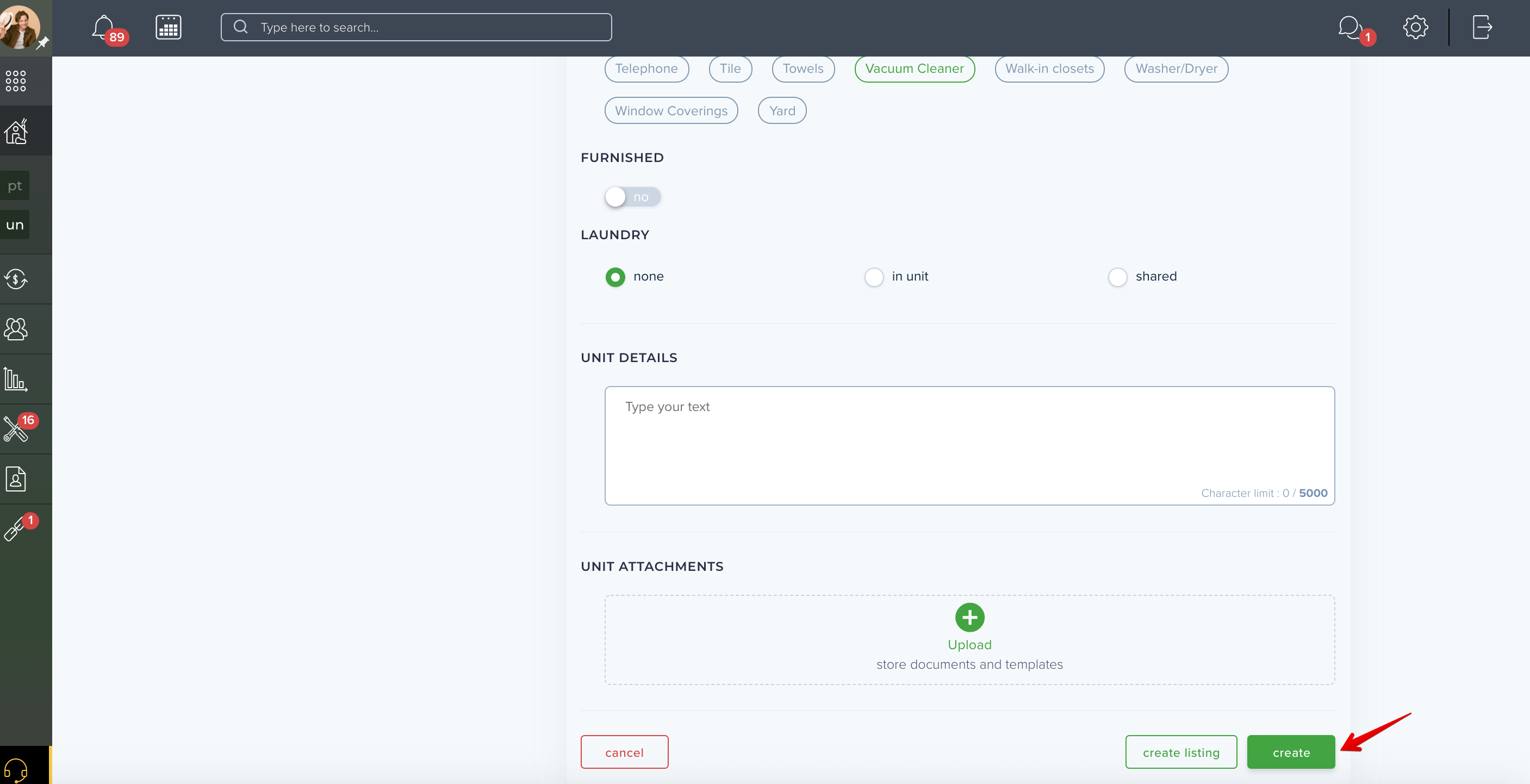Click the Upload link text
Image resolution: width=1530 pixels, height=784 pixels.
point(969,644)
